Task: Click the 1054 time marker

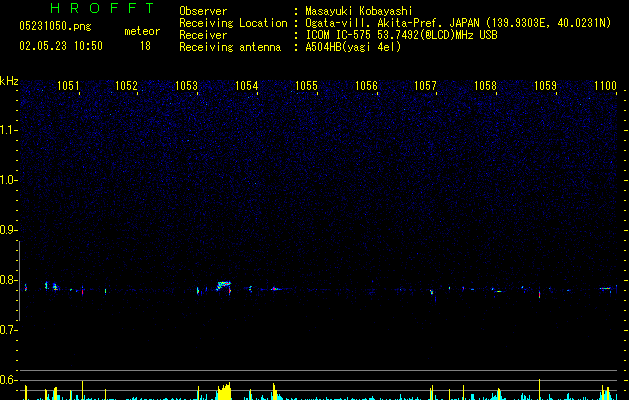Action: pos(246,86)
